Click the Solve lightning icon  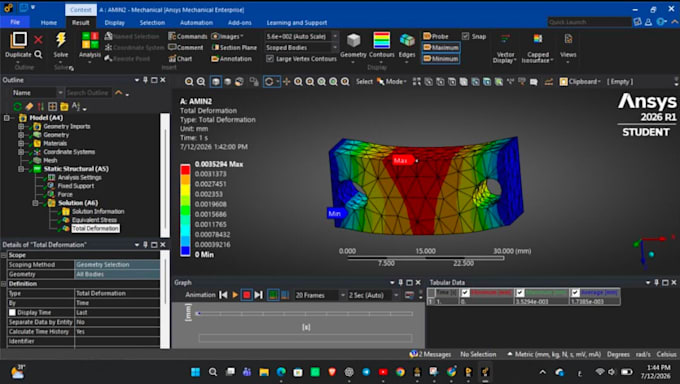pos(61,40)
